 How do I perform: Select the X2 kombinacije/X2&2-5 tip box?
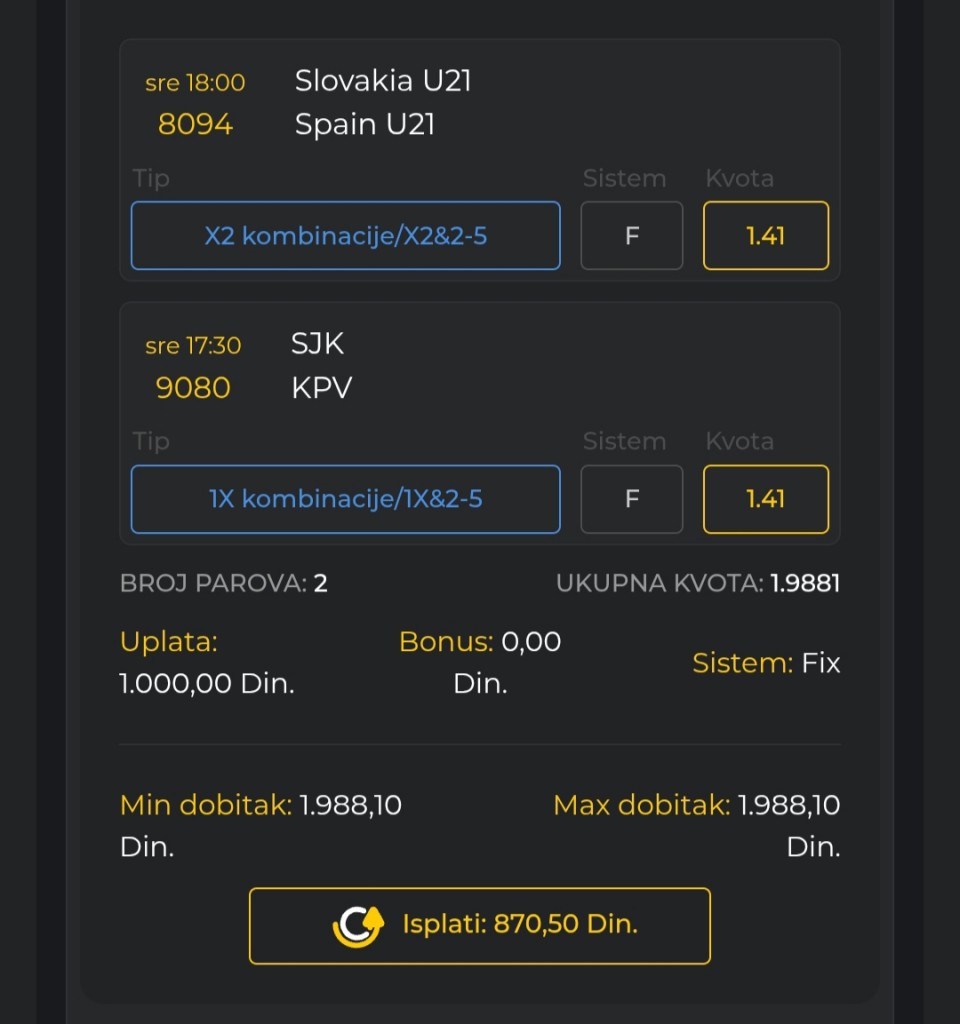click(x=345, y=235)
